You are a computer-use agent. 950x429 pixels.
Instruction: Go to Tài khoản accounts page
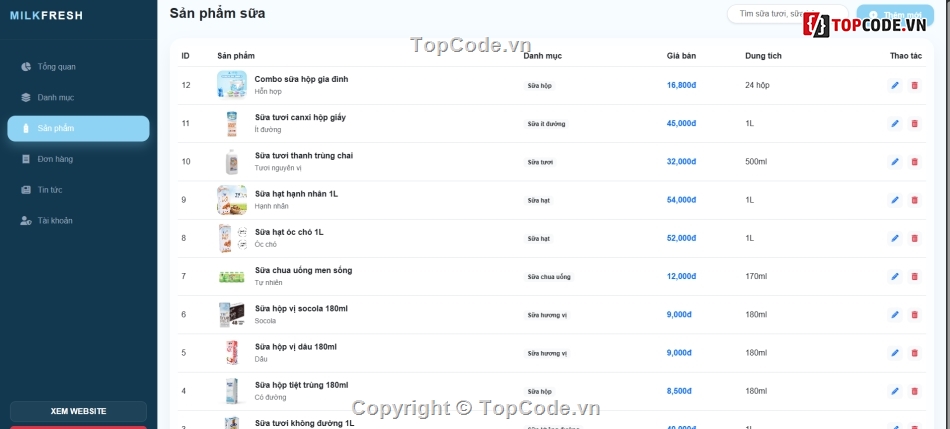(78, 221)
